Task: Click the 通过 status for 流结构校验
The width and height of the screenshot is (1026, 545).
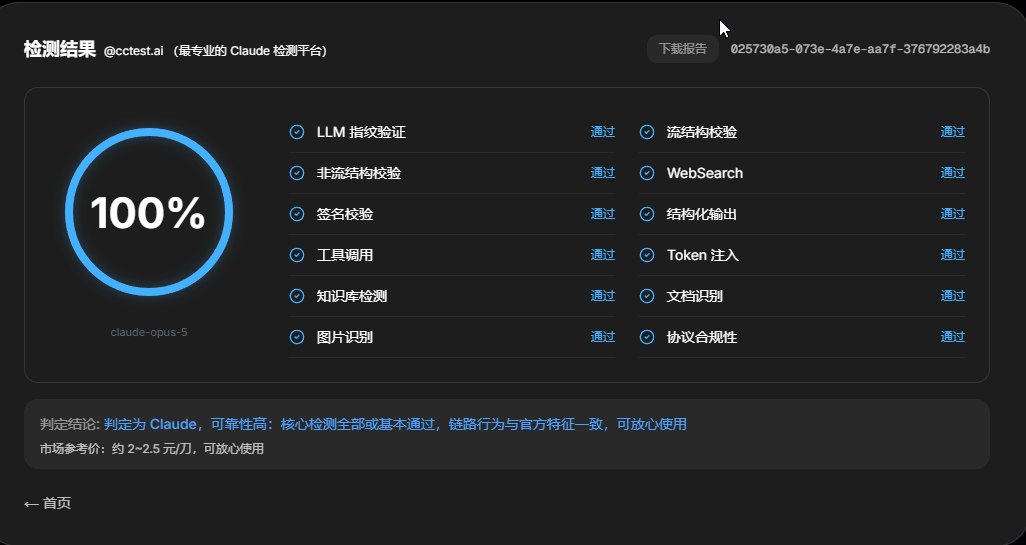Action: tap(953, 132)
